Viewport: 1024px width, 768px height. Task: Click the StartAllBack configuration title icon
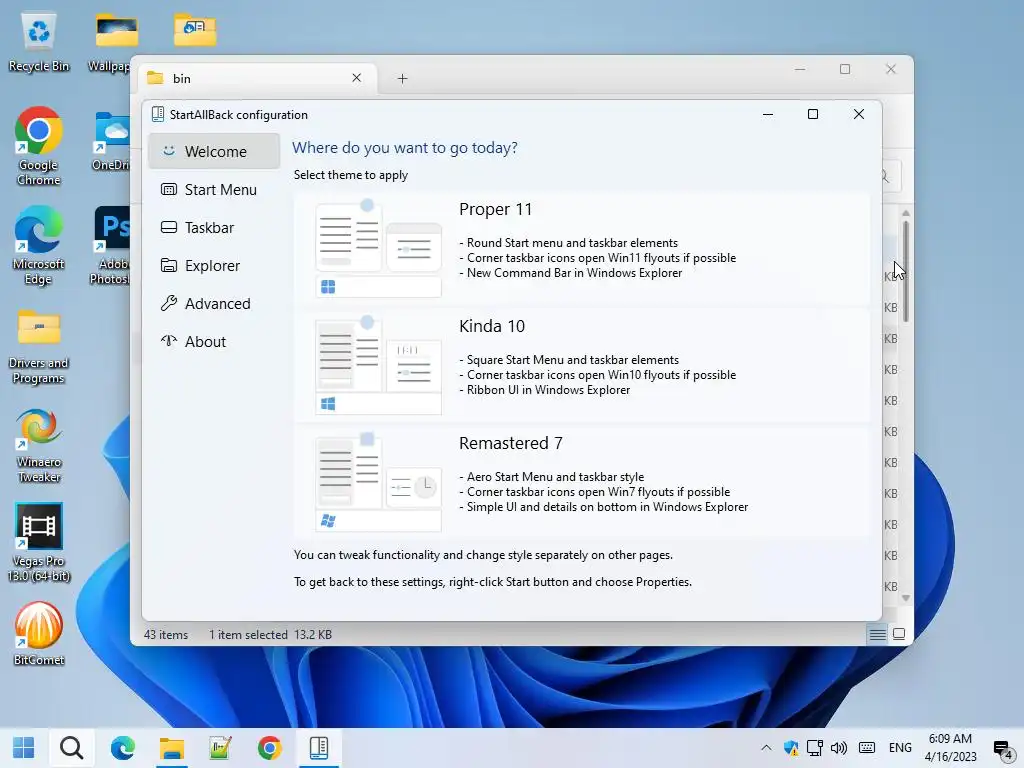157,114
